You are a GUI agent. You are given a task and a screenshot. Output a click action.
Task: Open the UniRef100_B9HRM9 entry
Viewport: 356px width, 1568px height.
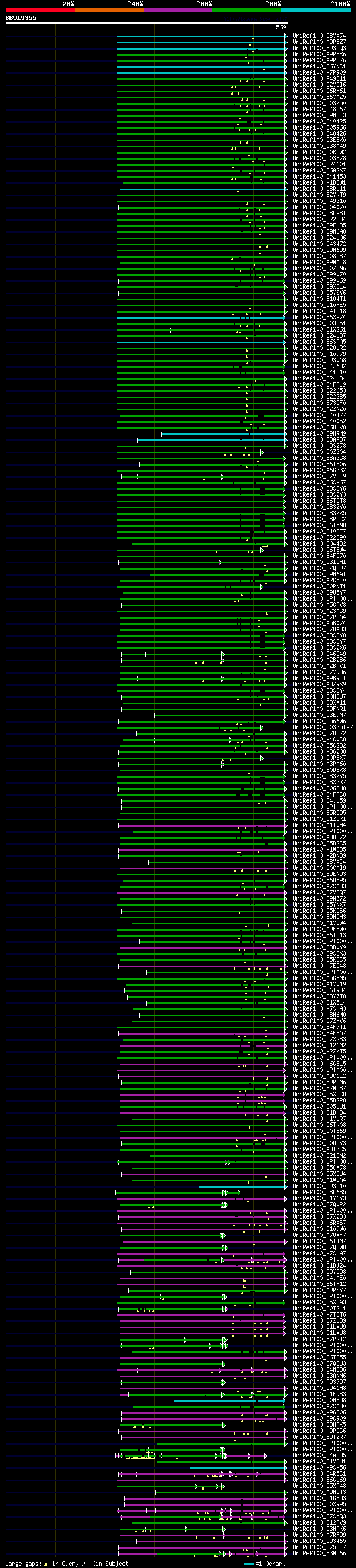[x=319, y=433]
